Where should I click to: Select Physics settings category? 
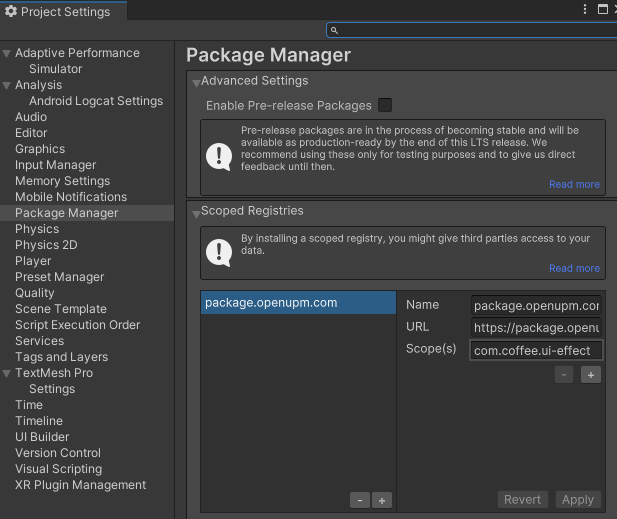[37, 229]
